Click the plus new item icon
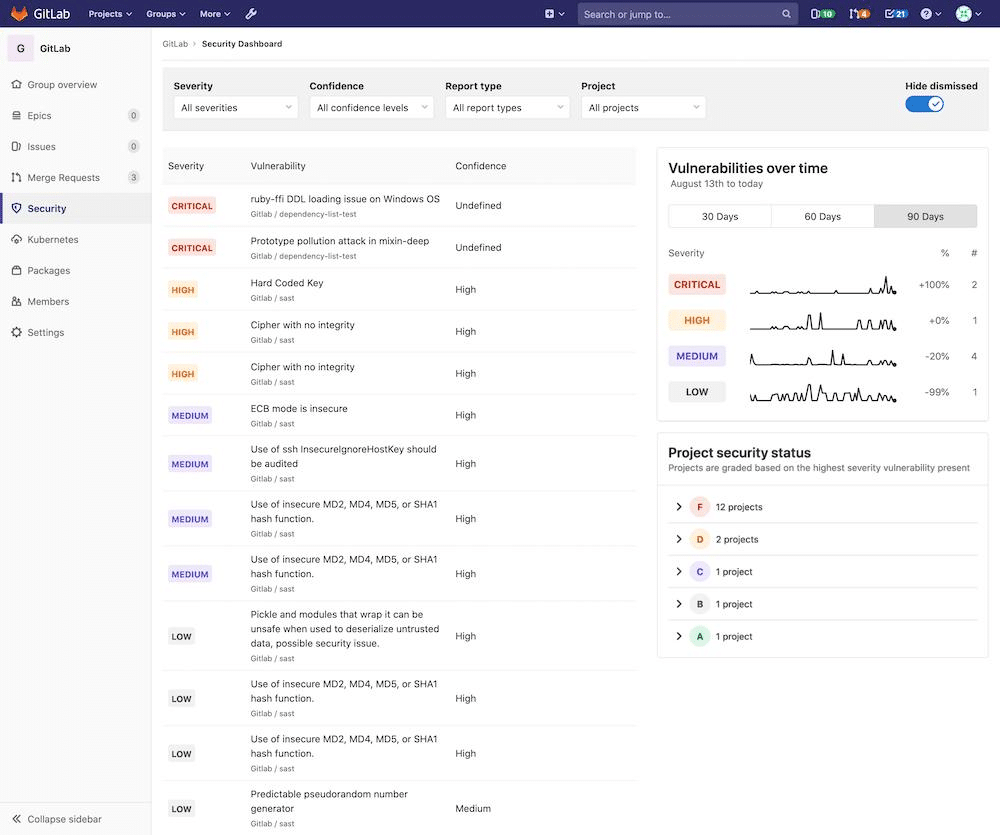Screen dimensions: 1000x835 click(x=549, y=13)
